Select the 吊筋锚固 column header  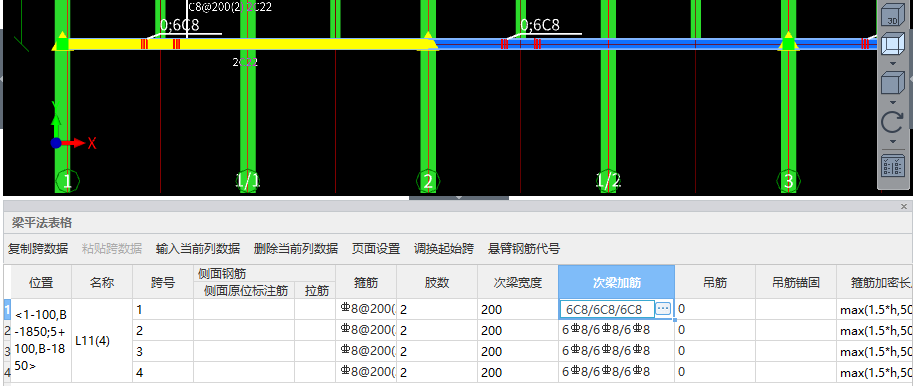click(796, 282)
